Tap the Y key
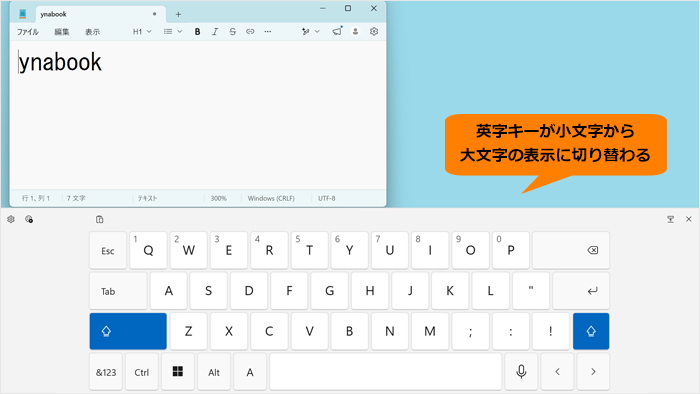 coord(350,250)
